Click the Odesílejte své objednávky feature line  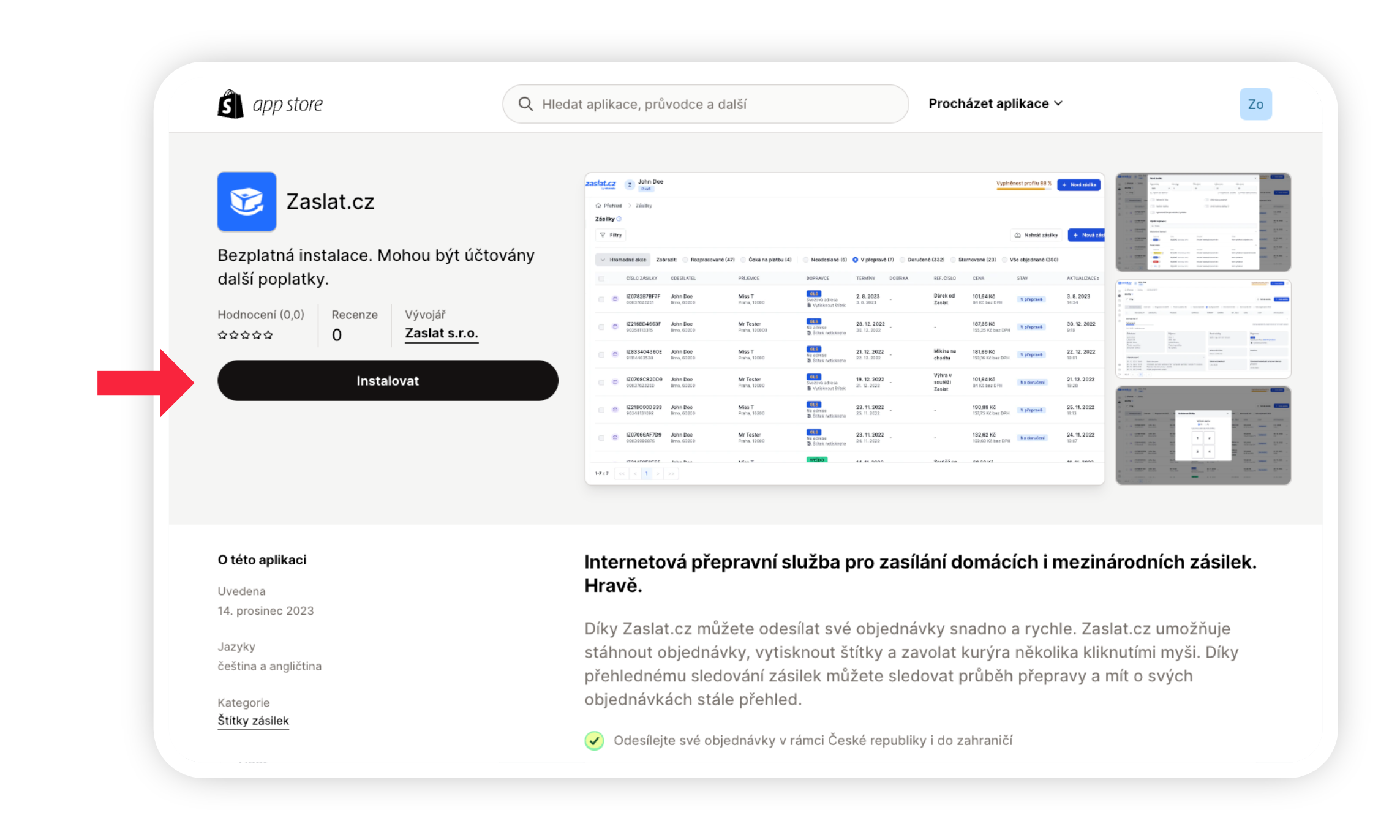click(x=813, y=740)
